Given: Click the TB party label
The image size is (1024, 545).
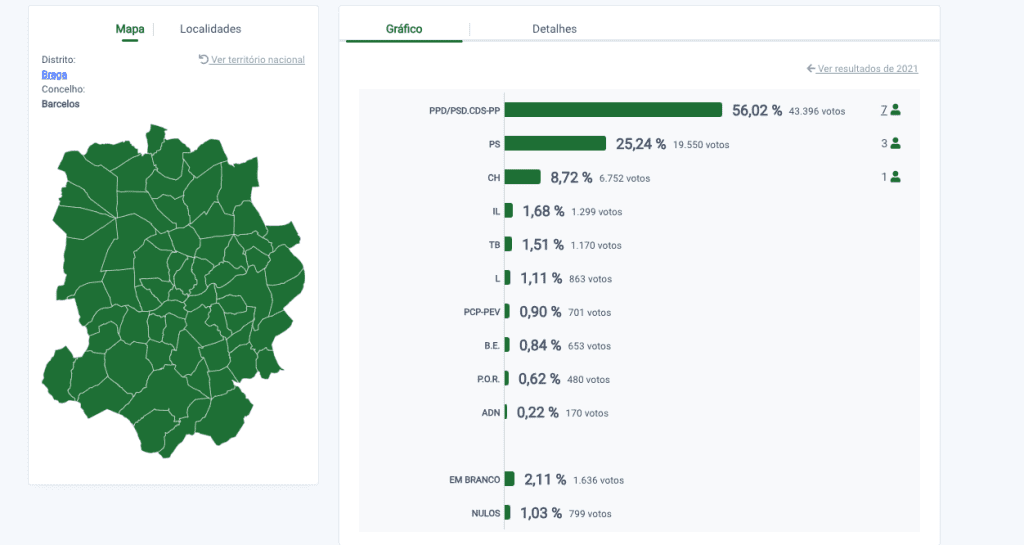Looking at the screenshot, I should [494, 245].
